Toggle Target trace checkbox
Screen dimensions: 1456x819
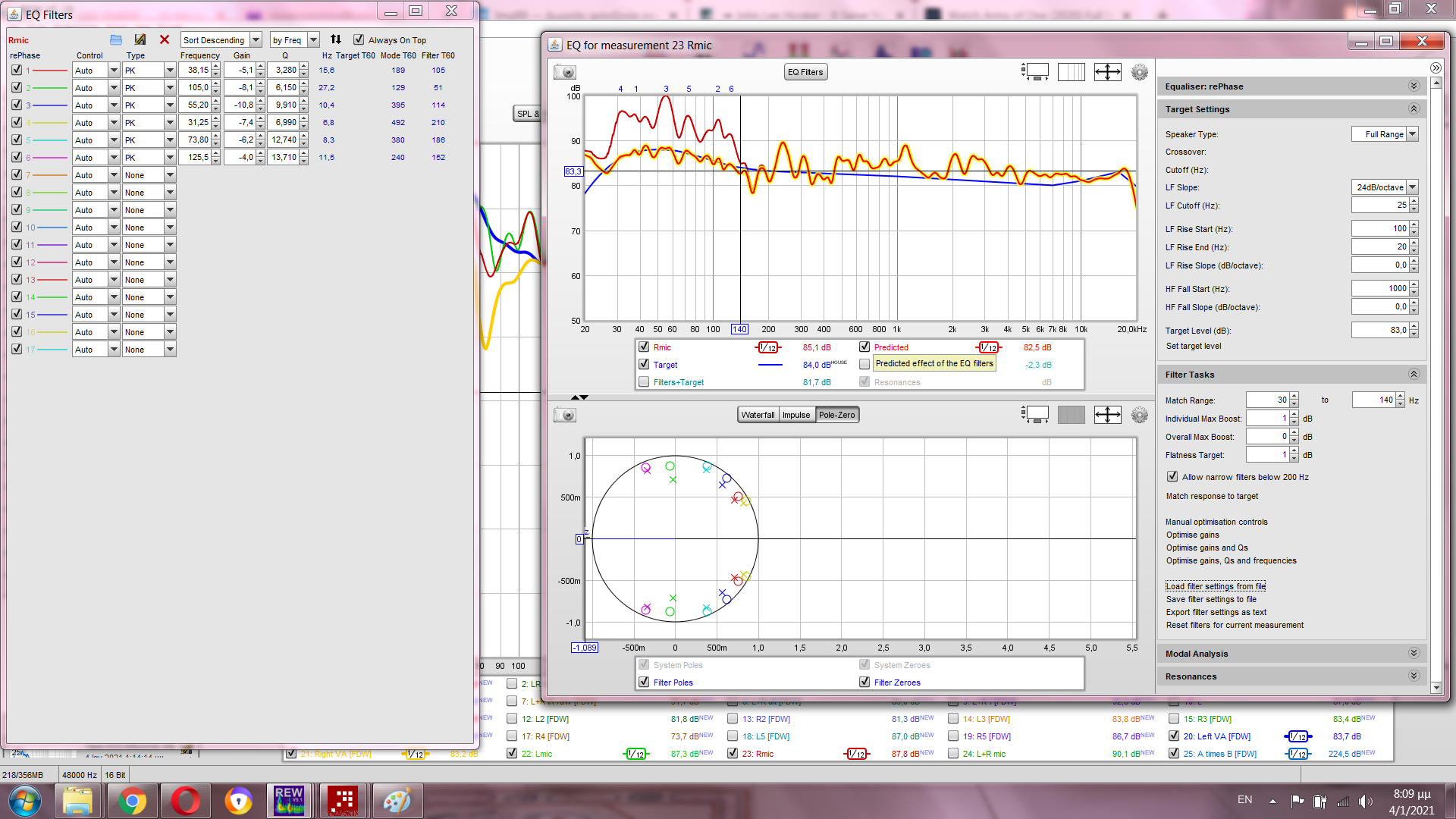pyautogui.click(x=644, y=364)
